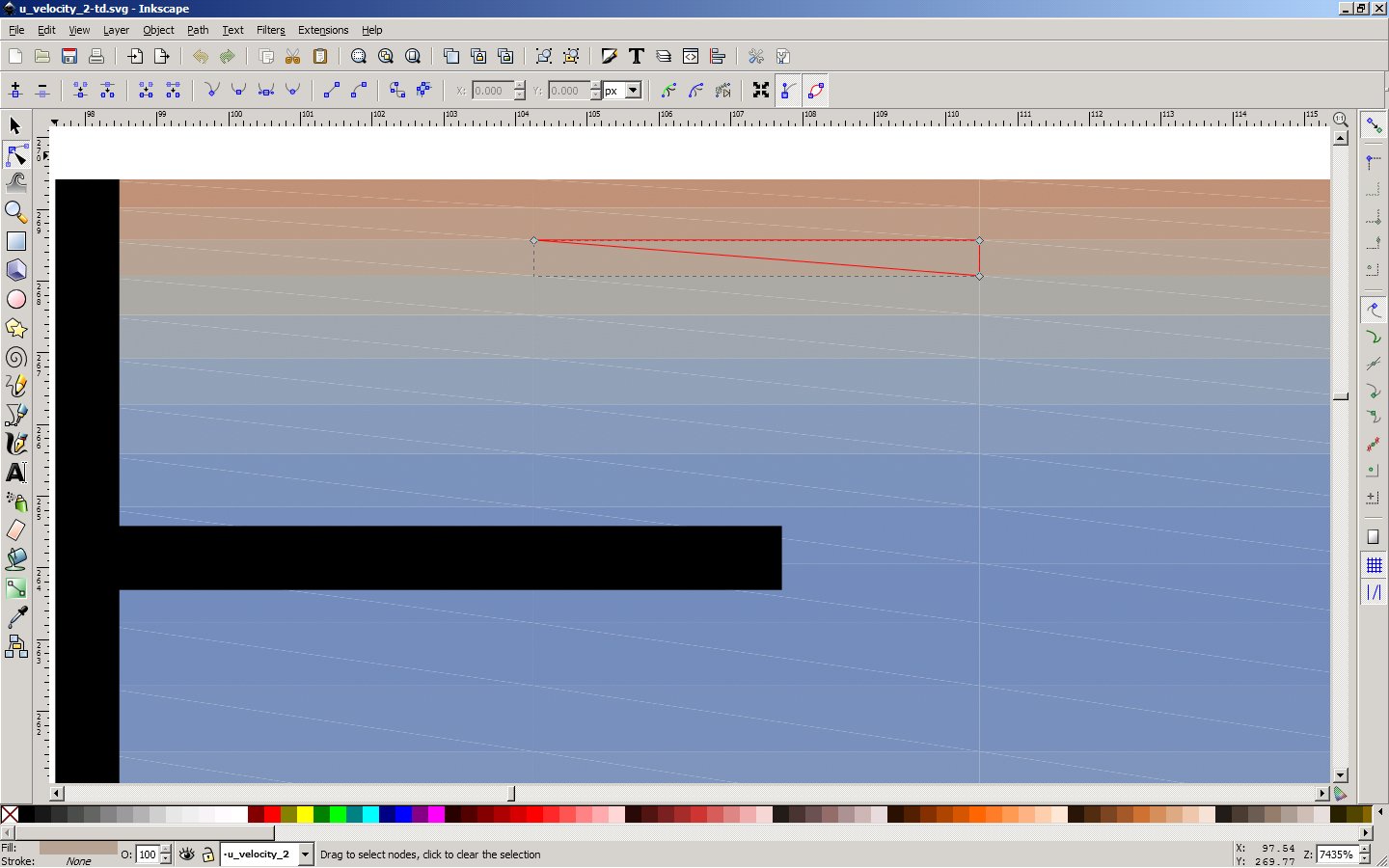The image size is (1389, 868).
Task: Open the Path menu
Action: coord(198,30)
